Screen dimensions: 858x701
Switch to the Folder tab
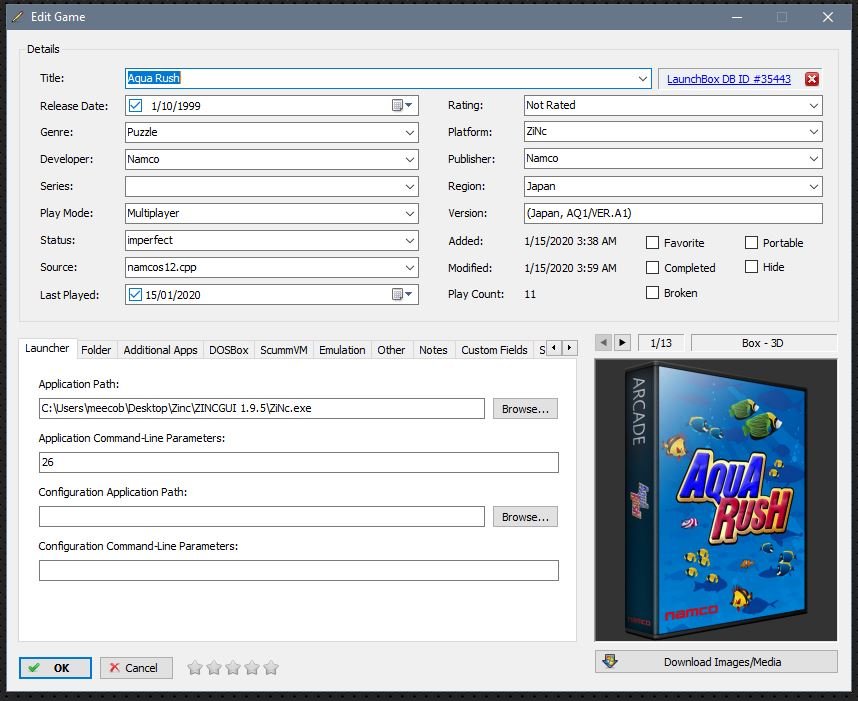tap(96, 350)
